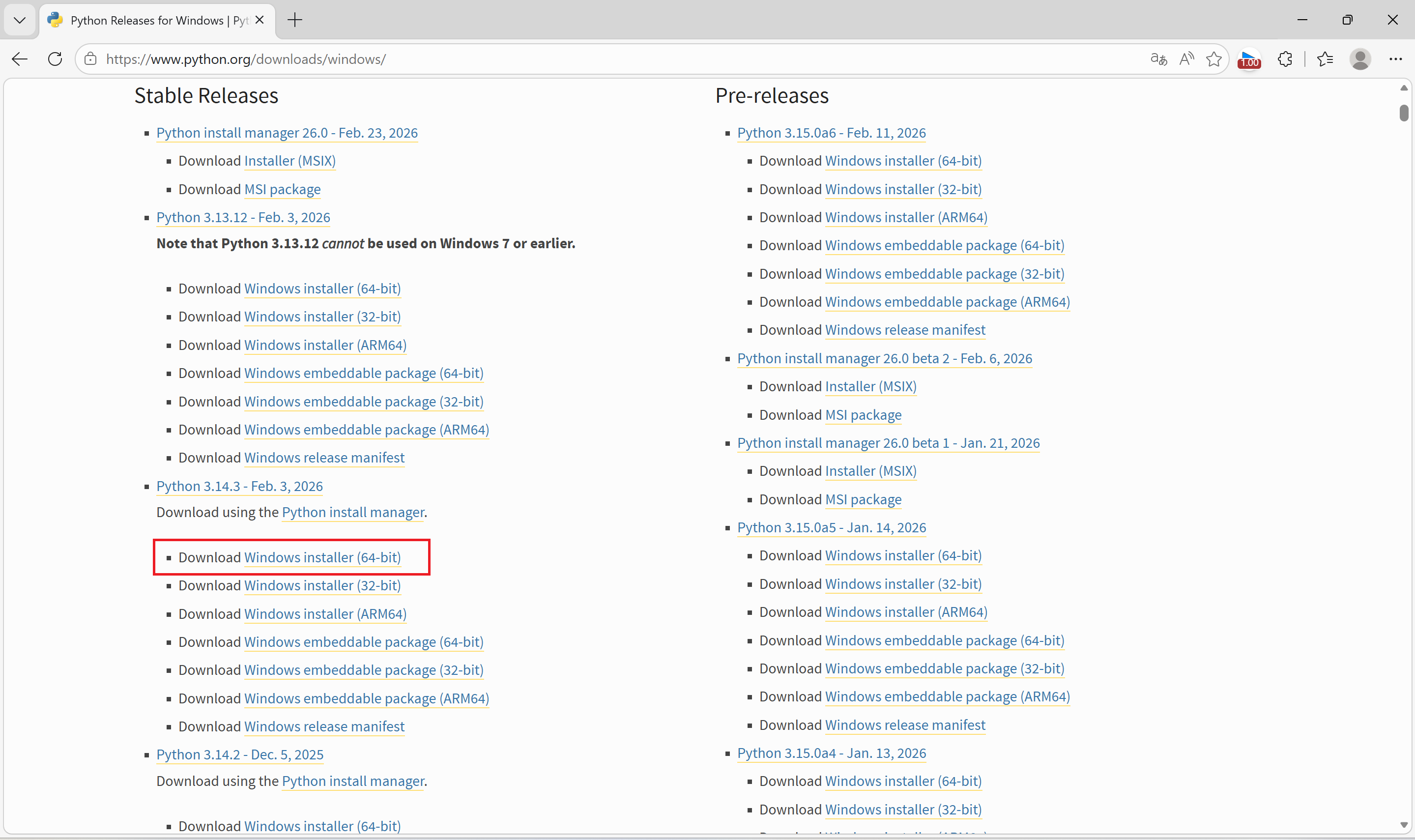Open Python 3.14.3 Windows release manifest
The width and height of the screenshot is (1415, 840).
pyautogui.click(x=324, y=727)
